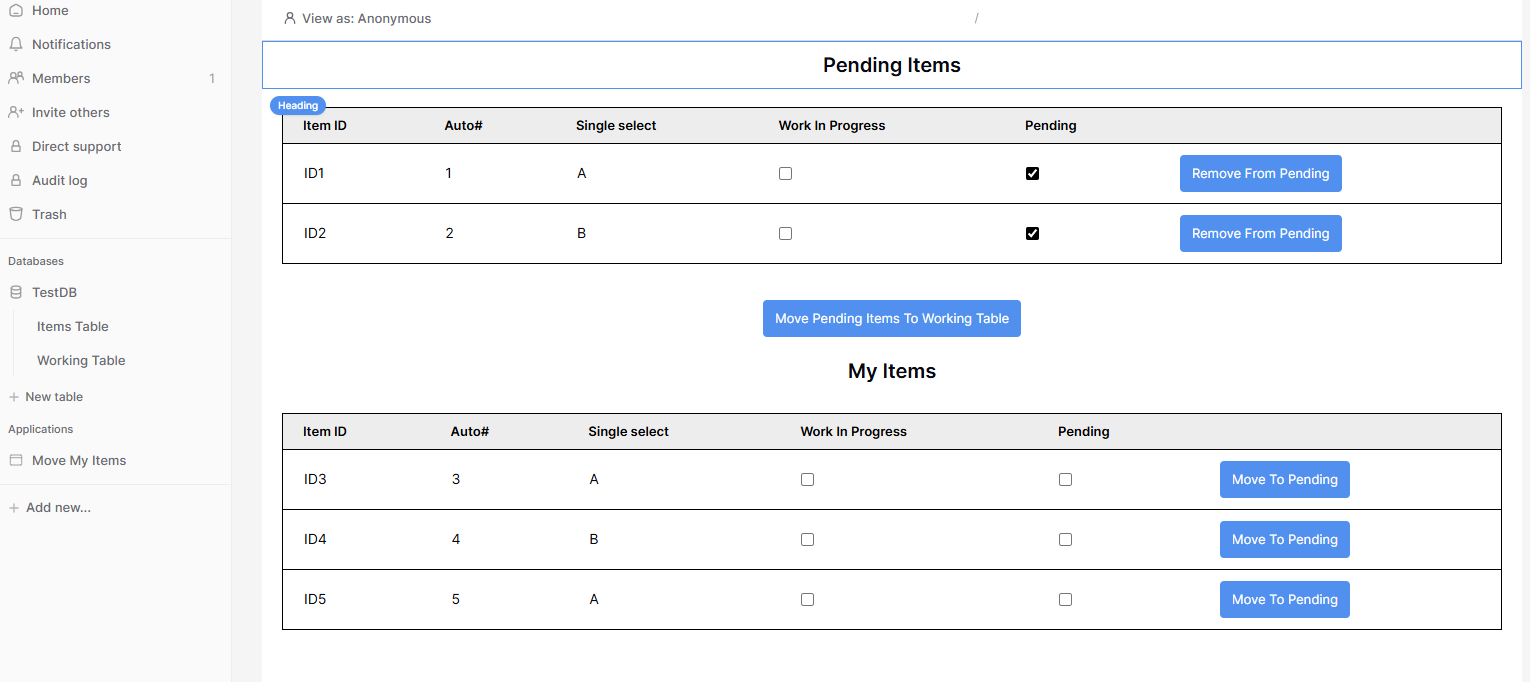Open Notifications bell icon
This screenshot has width=1530, height=682.
[15, 44]
